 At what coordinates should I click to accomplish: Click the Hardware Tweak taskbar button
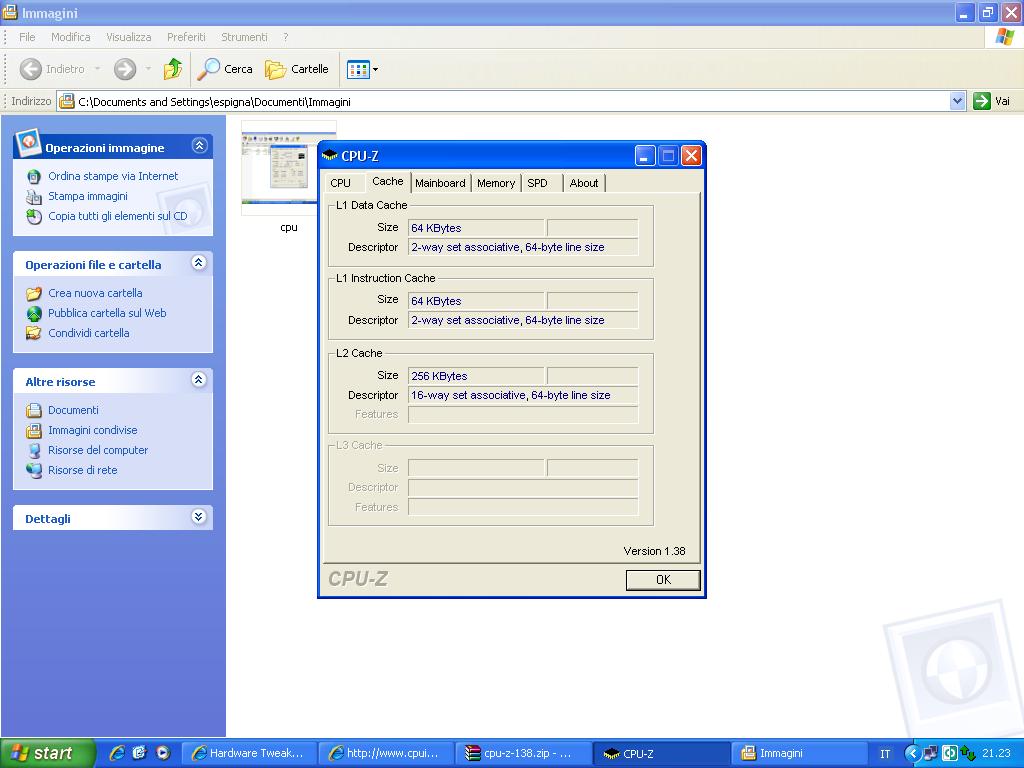click(x=249, y=754)
